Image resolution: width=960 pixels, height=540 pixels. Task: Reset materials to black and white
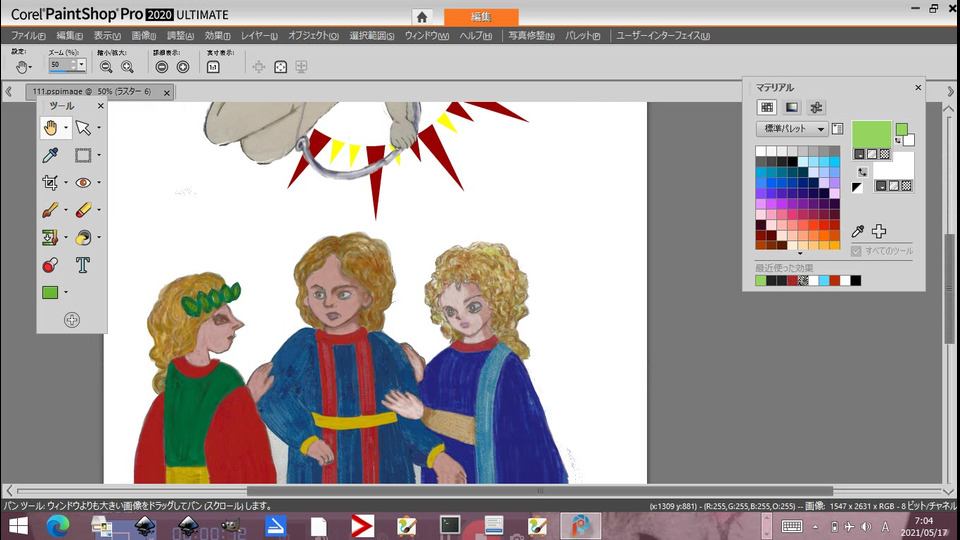tap(857, 187)
